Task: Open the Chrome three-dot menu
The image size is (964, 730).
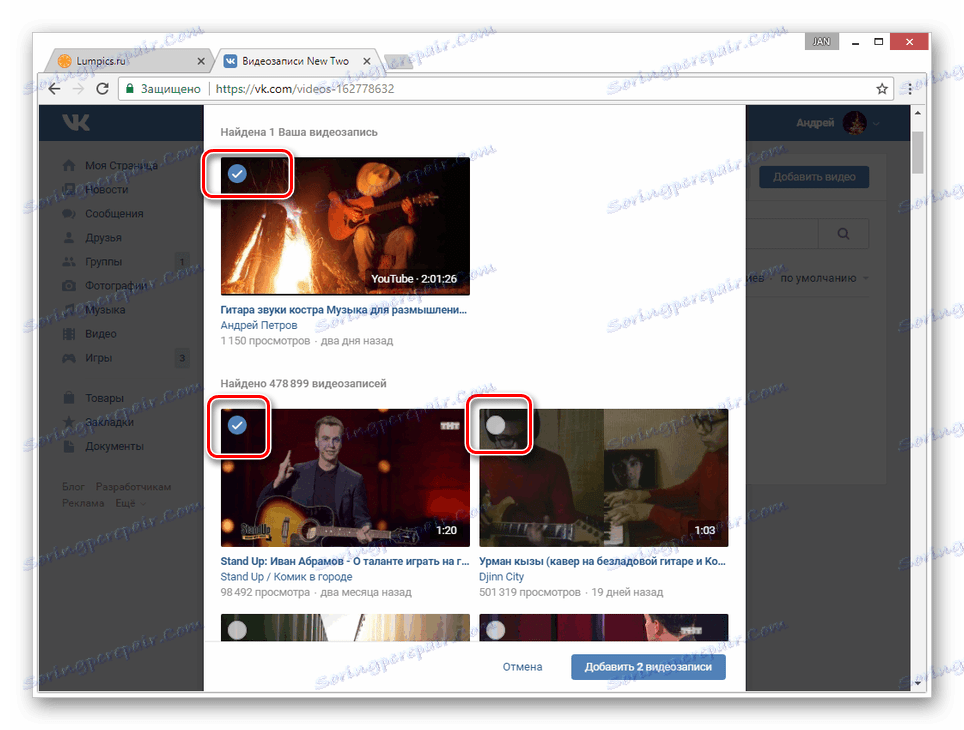Action: 910,89
